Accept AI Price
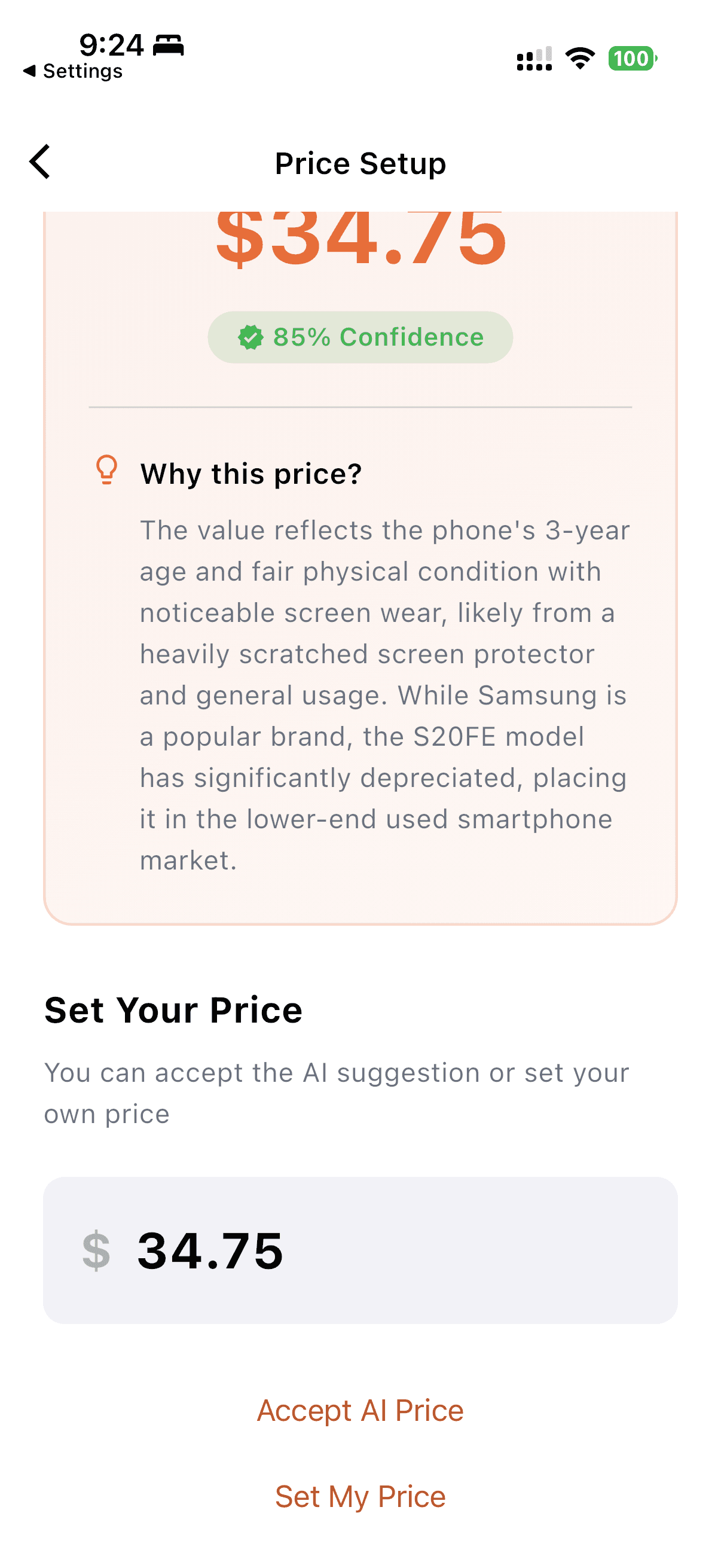 coord(360,1411)
